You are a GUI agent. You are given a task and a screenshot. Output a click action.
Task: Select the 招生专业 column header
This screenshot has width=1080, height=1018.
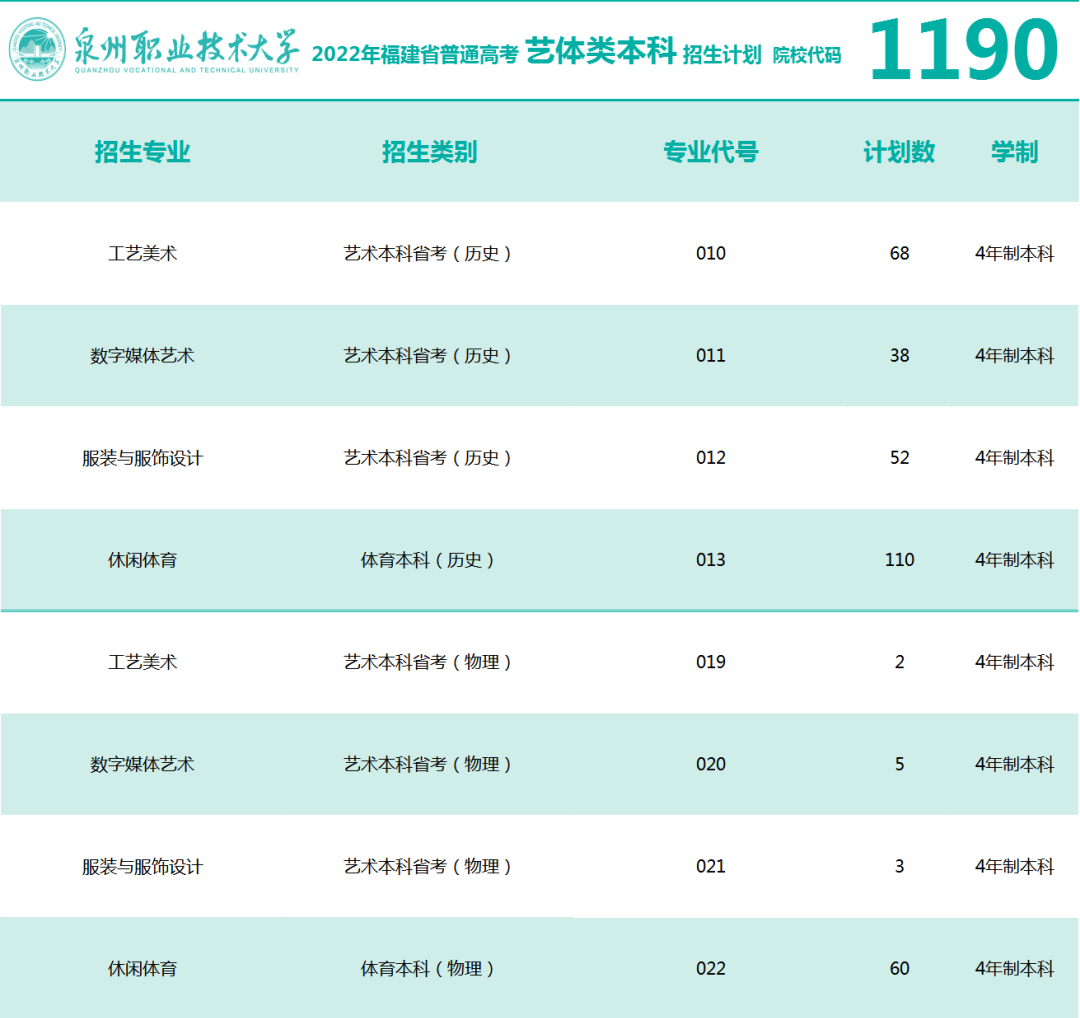tap(143, 152)
